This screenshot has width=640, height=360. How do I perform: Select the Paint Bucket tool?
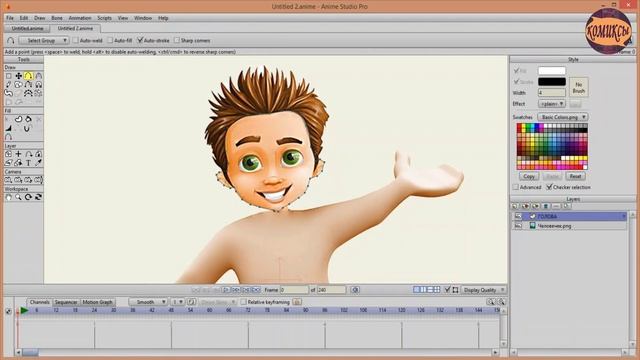click(x=28, y=119)
